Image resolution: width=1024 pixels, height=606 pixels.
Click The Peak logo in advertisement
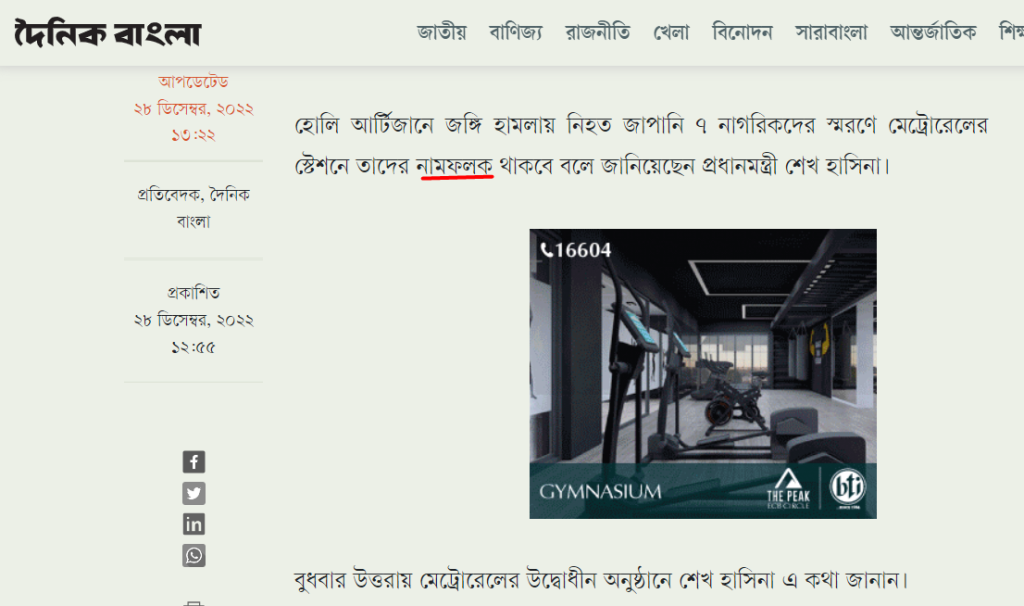788,488
